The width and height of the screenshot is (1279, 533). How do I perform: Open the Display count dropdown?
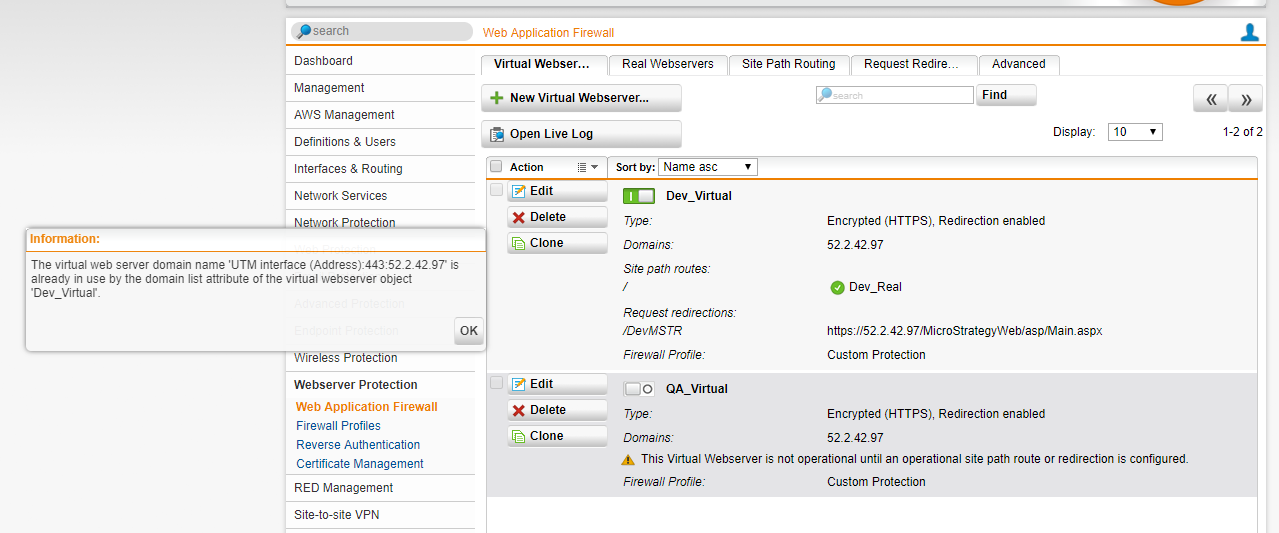point(1135,132)
